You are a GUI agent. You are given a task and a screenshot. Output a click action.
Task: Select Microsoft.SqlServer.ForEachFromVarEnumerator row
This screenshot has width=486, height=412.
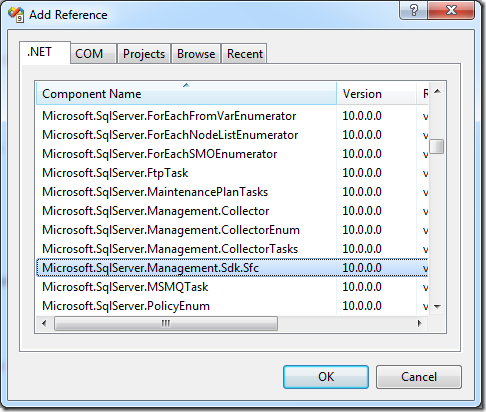[x=232, y=116]
